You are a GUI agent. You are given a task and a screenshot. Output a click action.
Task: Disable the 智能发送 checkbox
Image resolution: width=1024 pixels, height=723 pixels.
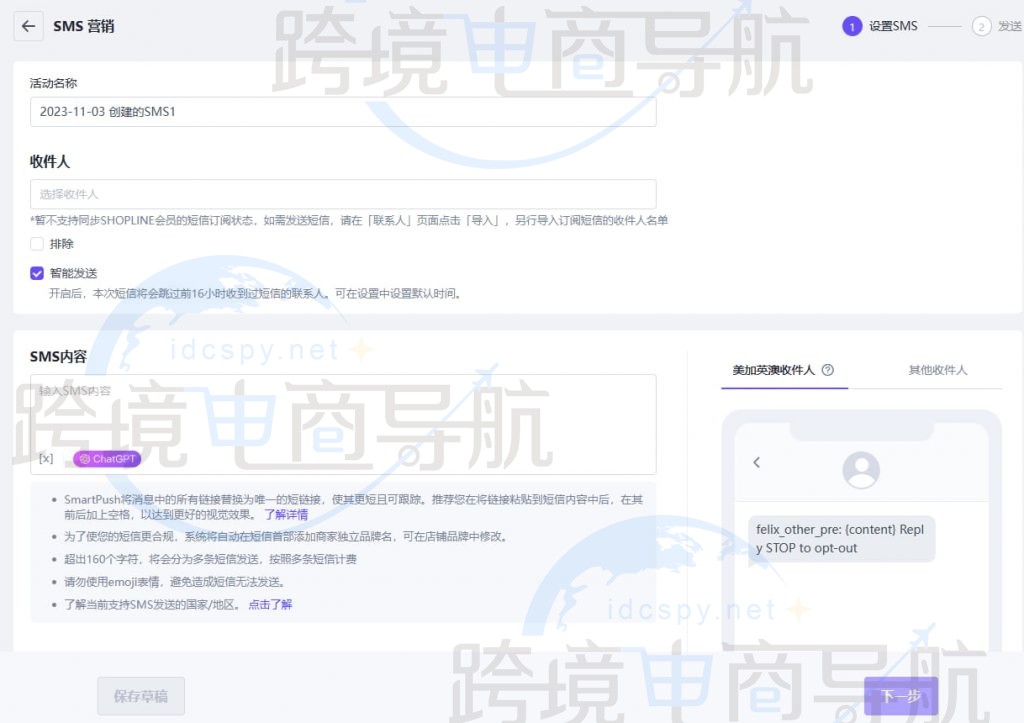click(x=36, y=271)
